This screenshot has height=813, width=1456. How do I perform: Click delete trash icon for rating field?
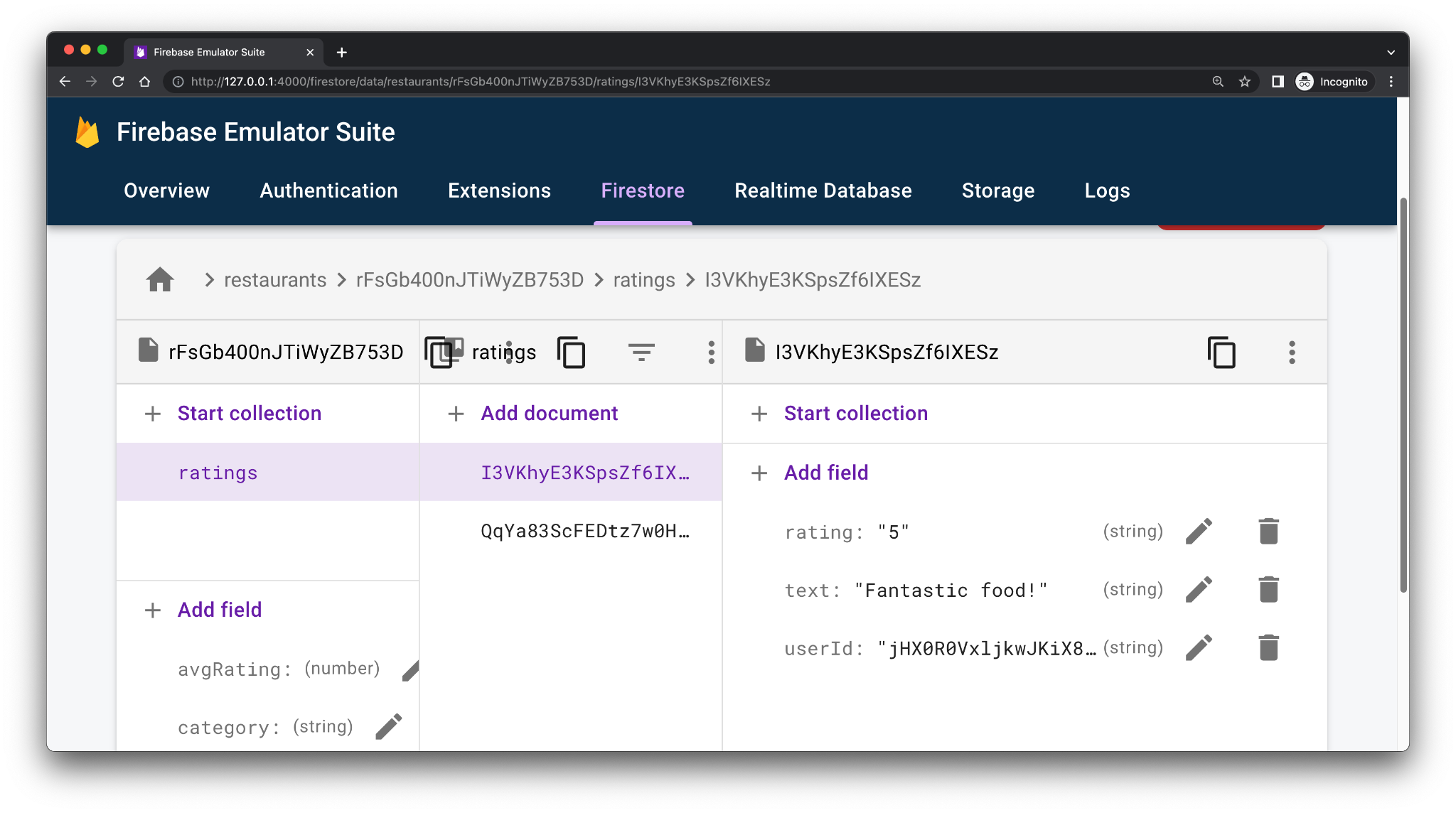[1268, 530]
